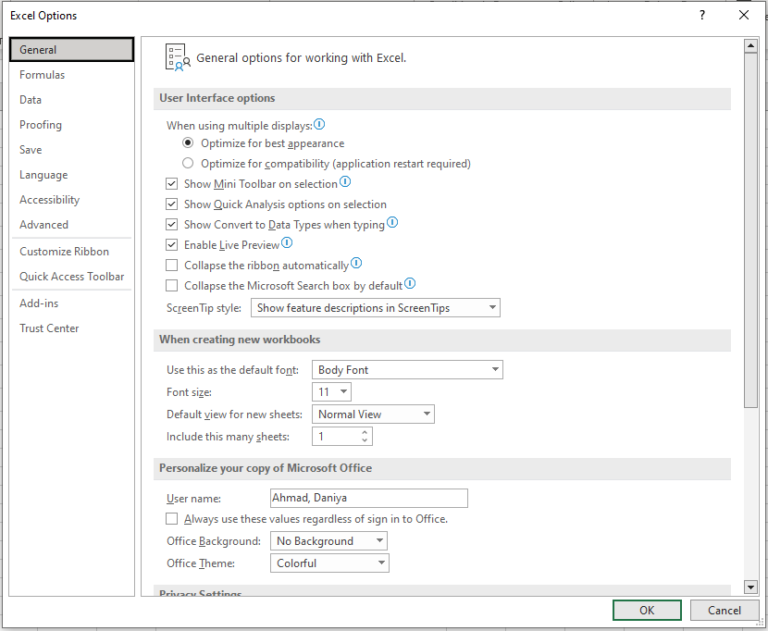Uncheck Show Mini Toolbar on selection
Image resolution: width=768 pixels, height=631 pixels.
click(x=171, y=184)
